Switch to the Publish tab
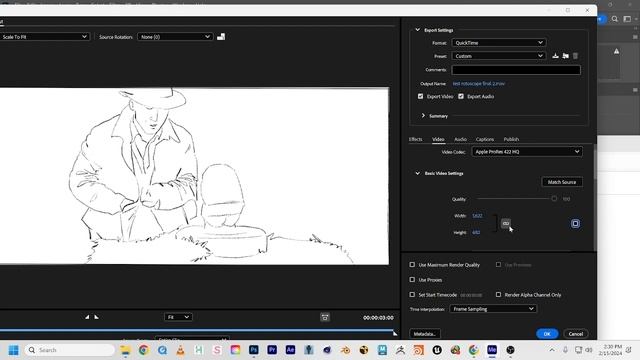 (x=511, y=139)
